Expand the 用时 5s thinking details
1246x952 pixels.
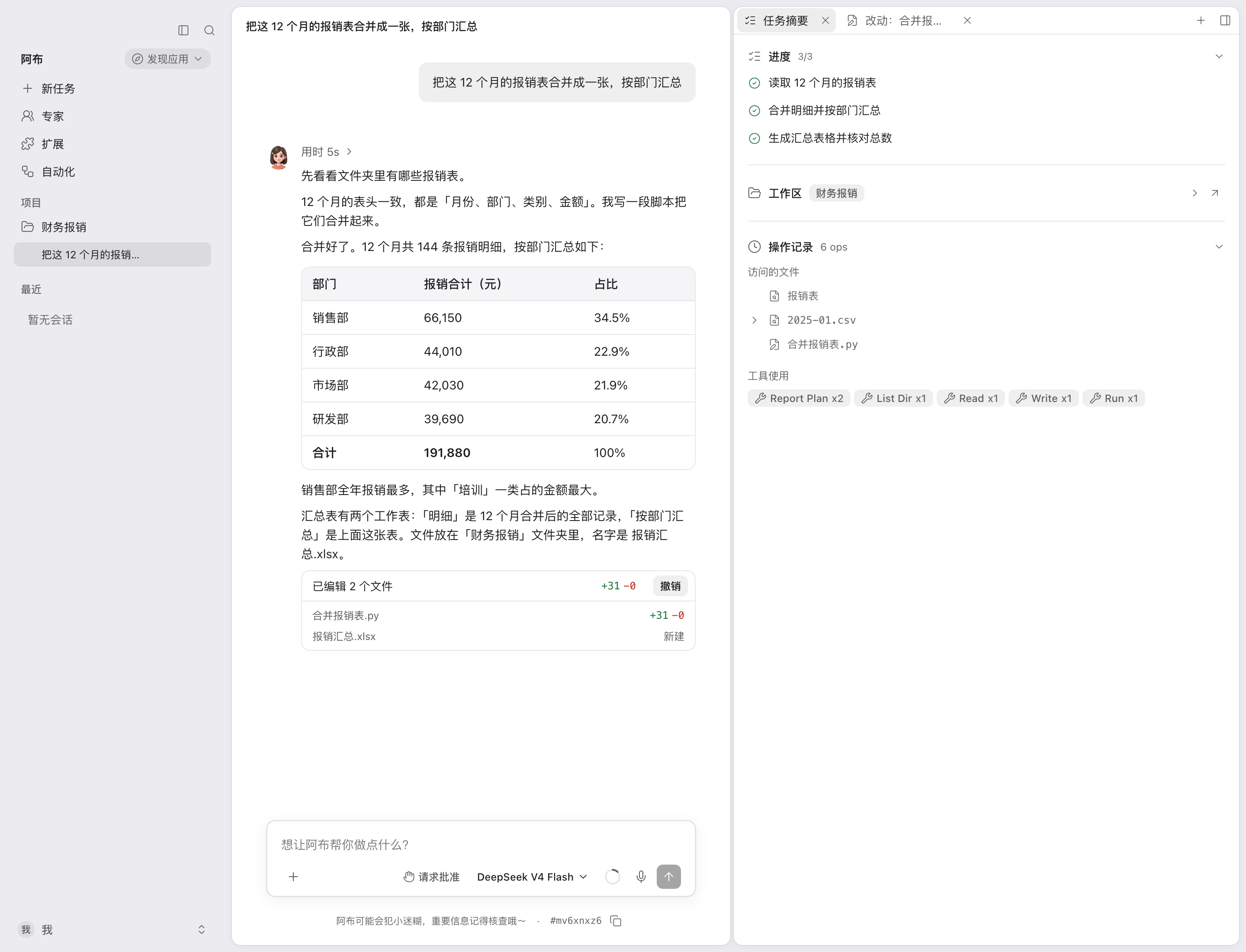[x=326, y=152]
